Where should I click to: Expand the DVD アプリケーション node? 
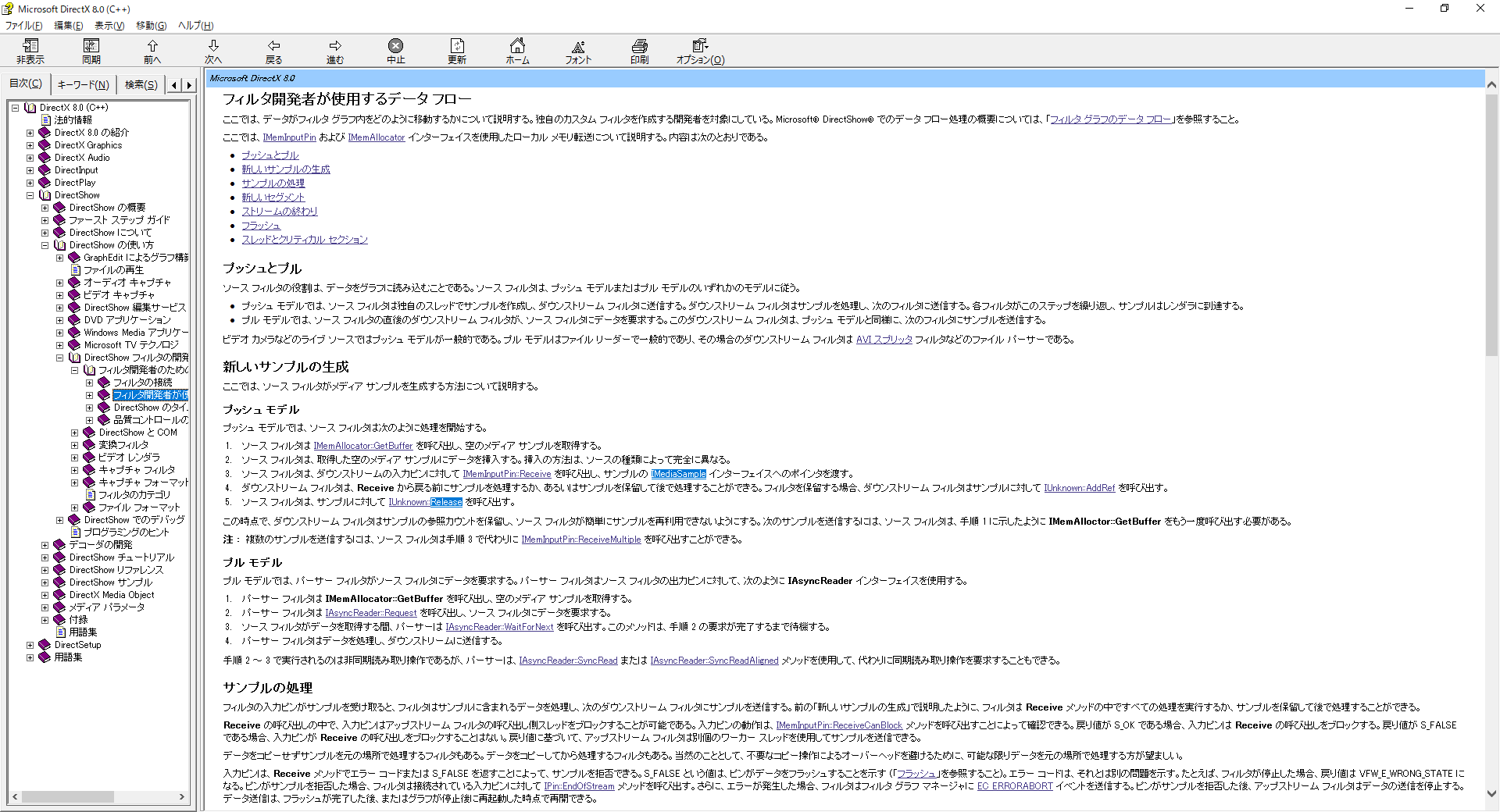[59, 320]
